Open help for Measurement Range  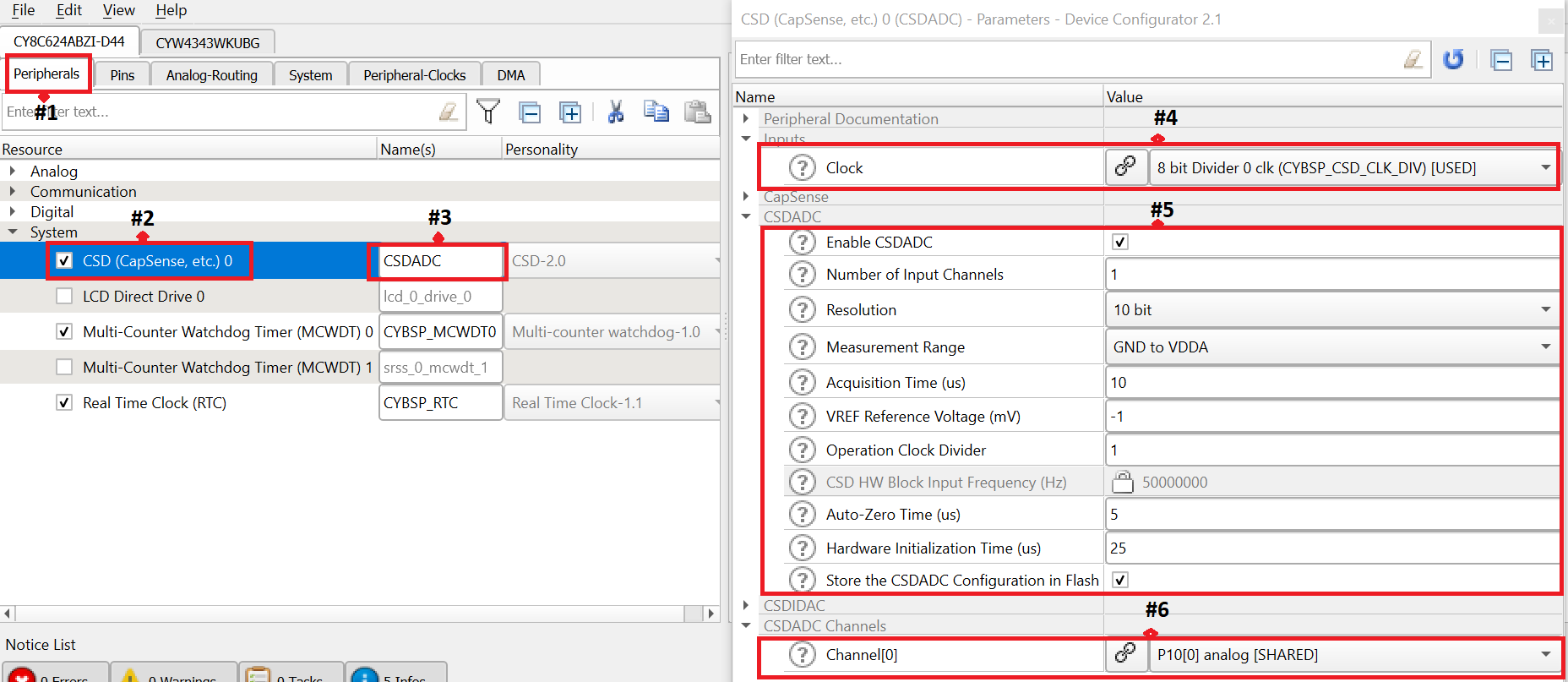coord(802,346)
